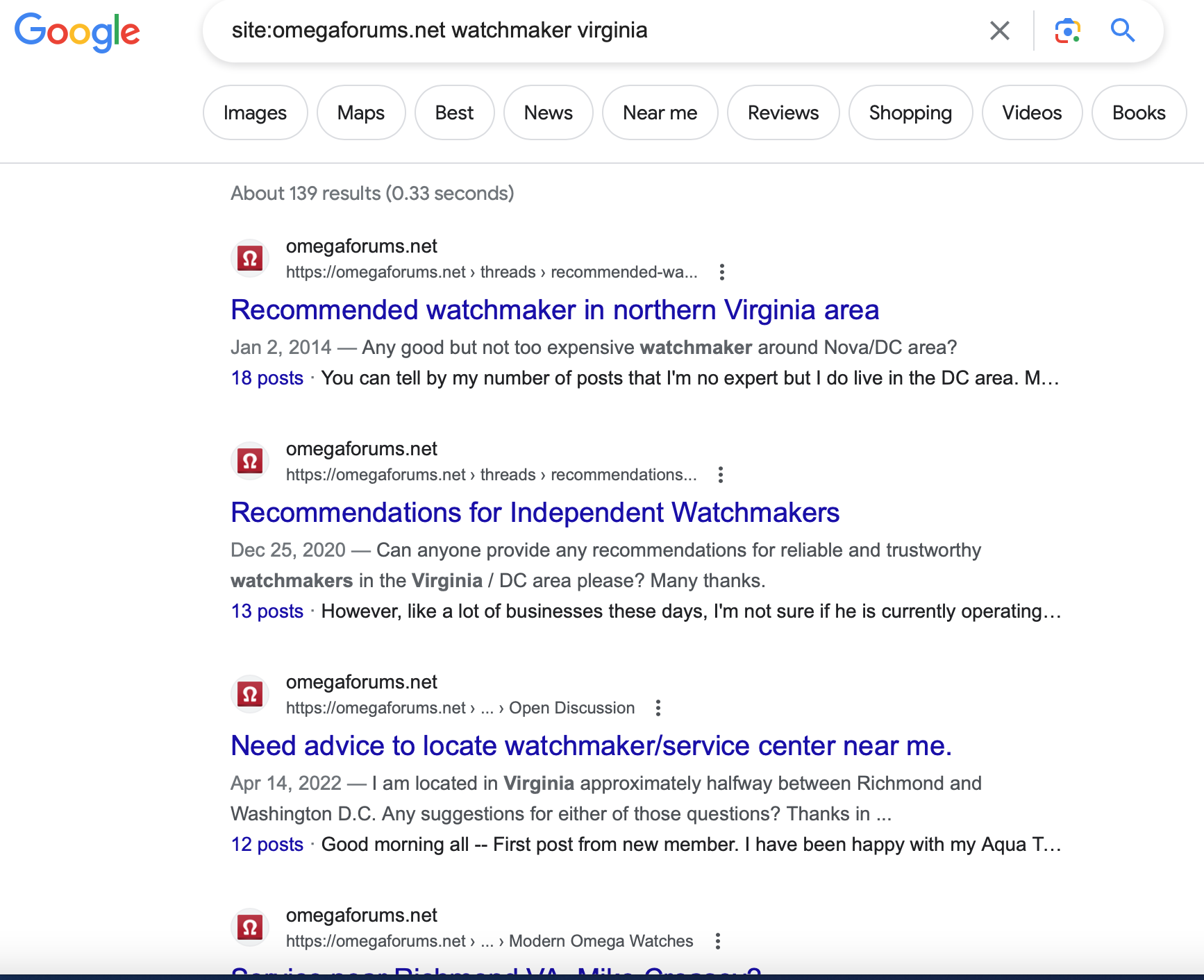Click the 18 posts link

(x=267, y=378)
